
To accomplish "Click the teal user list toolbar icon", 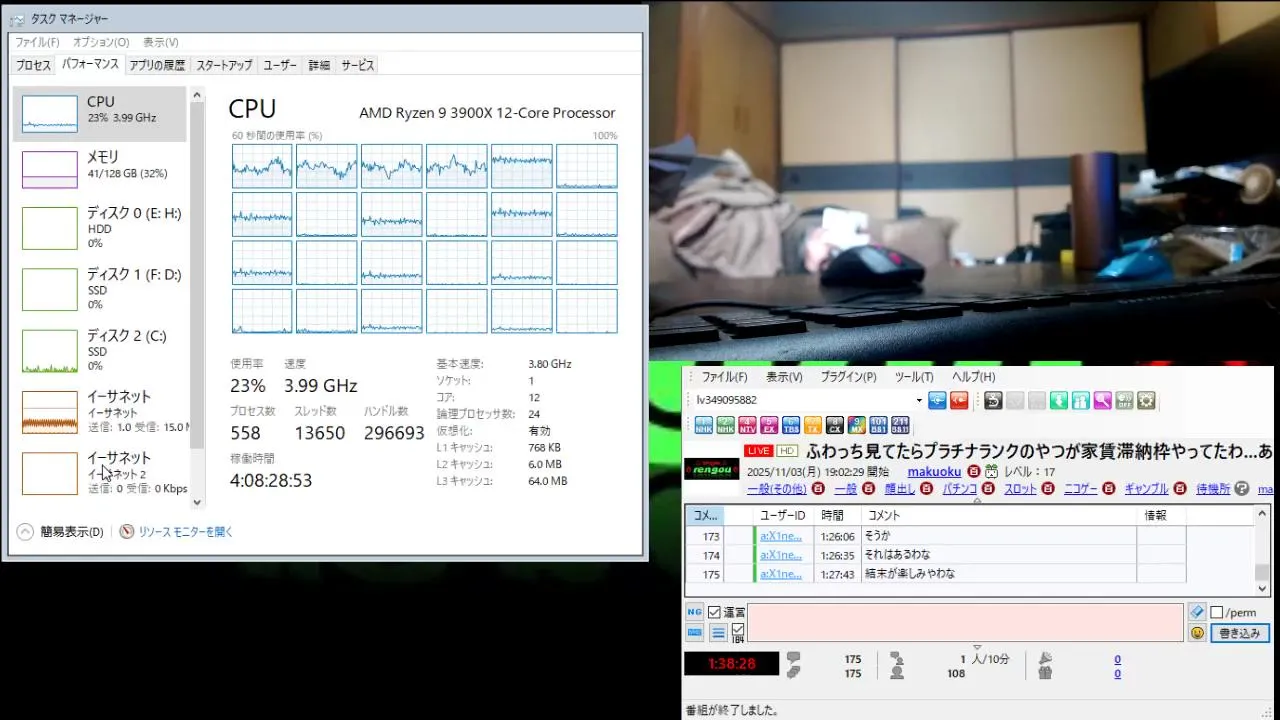I will (x=1080, y=401).
